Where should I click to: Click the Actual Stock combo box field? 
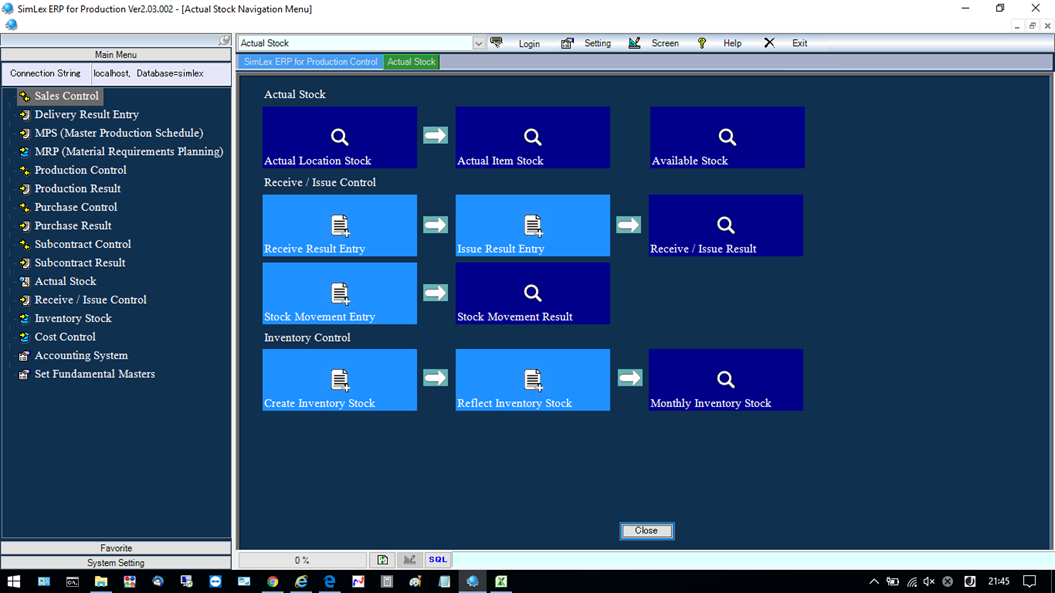tap(355, 43)
